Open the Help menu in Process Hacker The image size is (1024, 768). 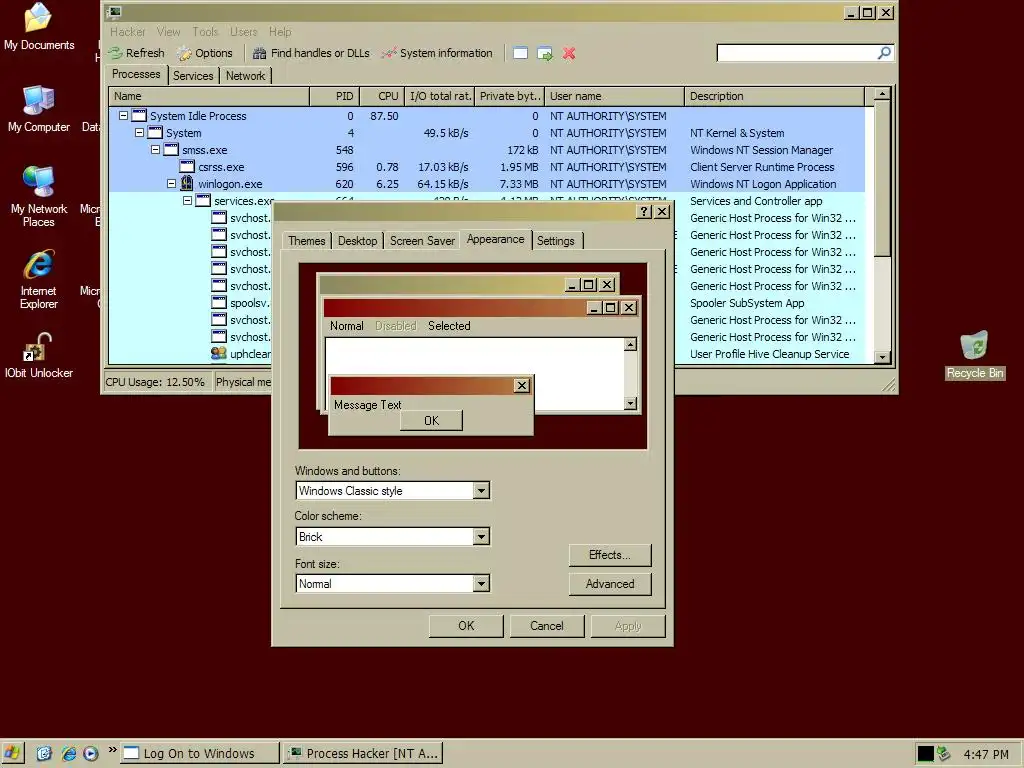pos(280,31)
